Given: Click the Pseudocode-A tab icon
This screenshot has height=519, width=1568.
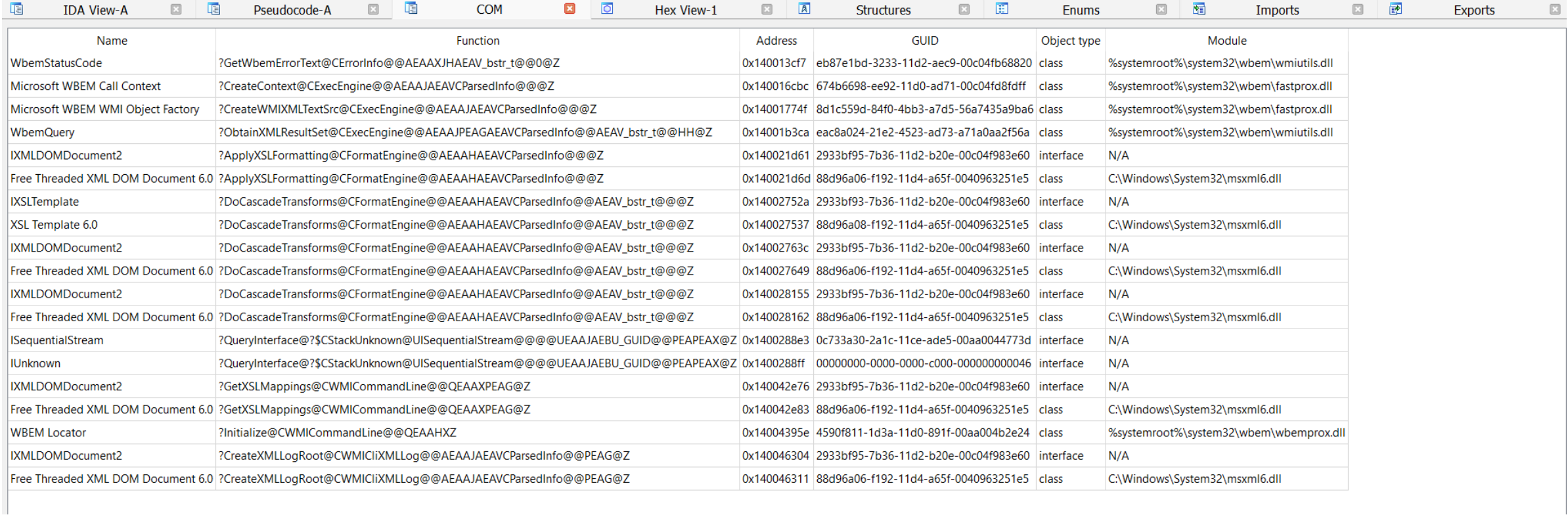Looking at the screenshot, I should click(x=213, y=9).
